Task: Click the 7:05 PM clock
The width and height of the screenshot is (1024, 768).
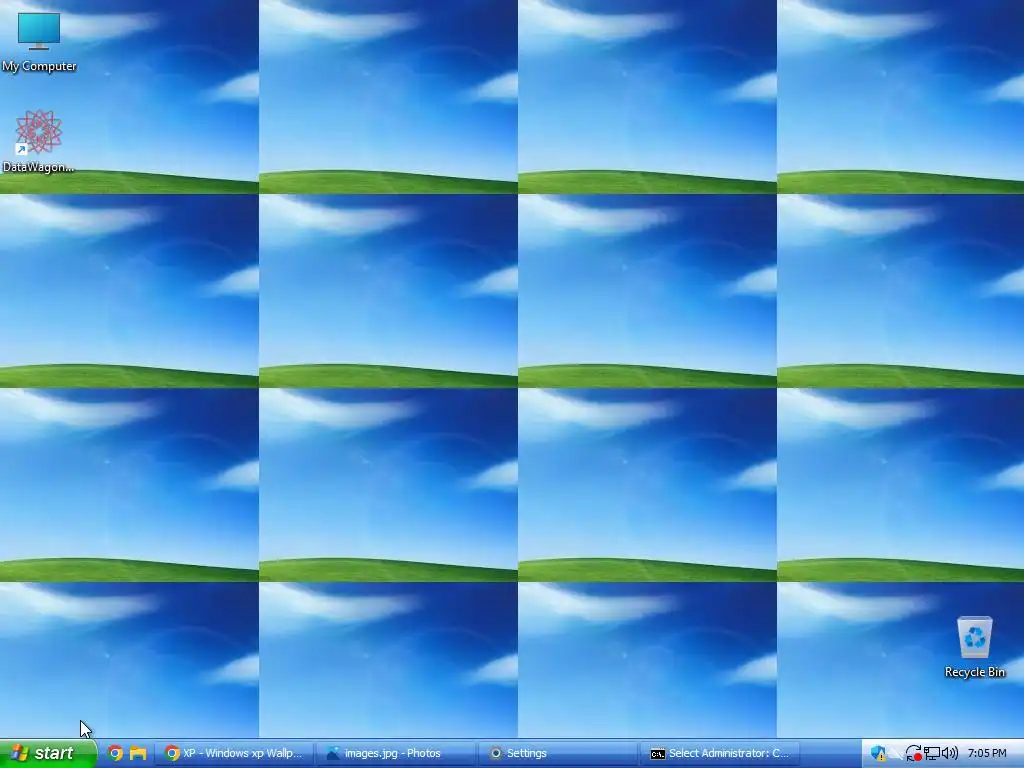Action: pyautogui.click(x=987, y=753)
